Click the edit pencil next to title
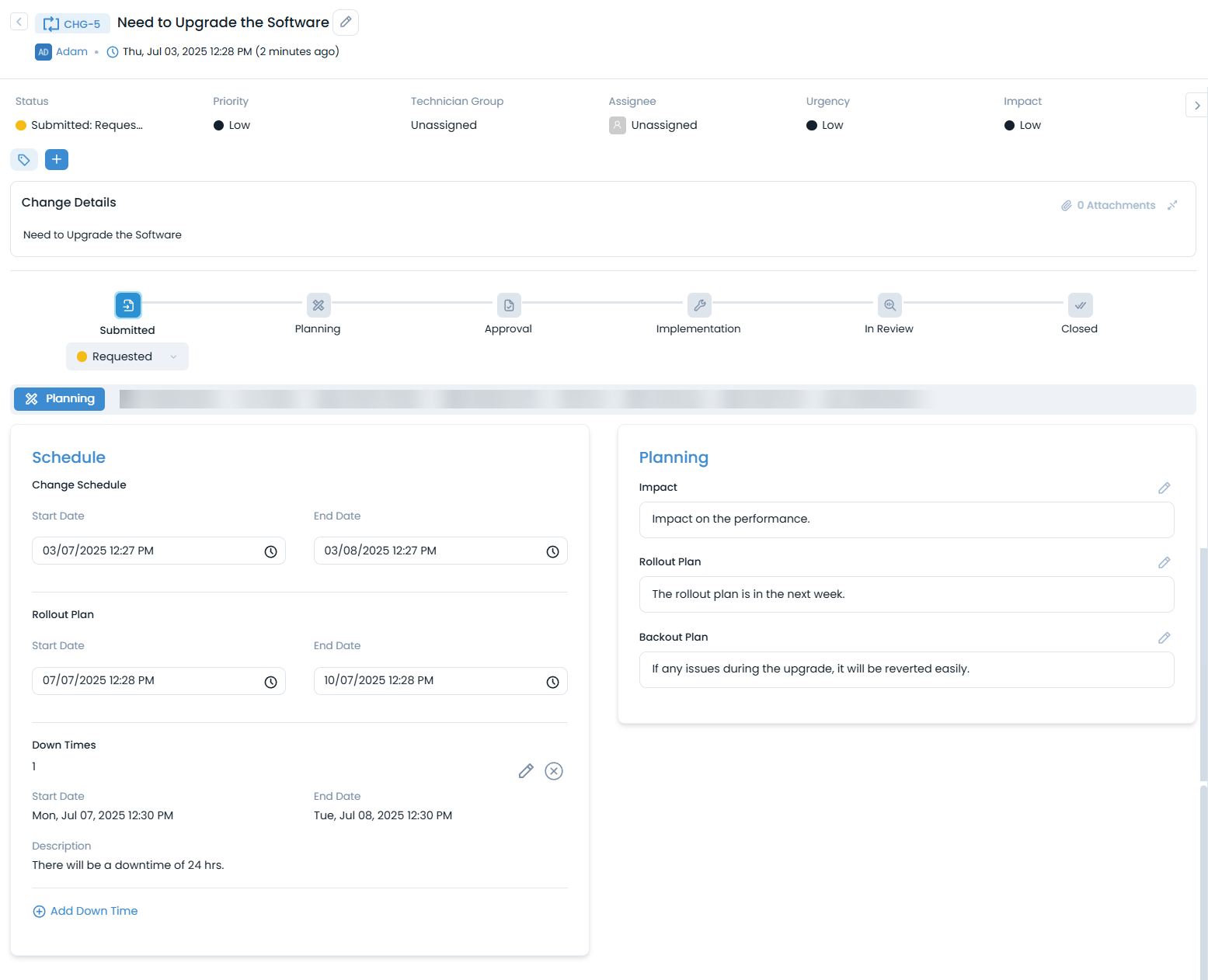 coord(346,23)
